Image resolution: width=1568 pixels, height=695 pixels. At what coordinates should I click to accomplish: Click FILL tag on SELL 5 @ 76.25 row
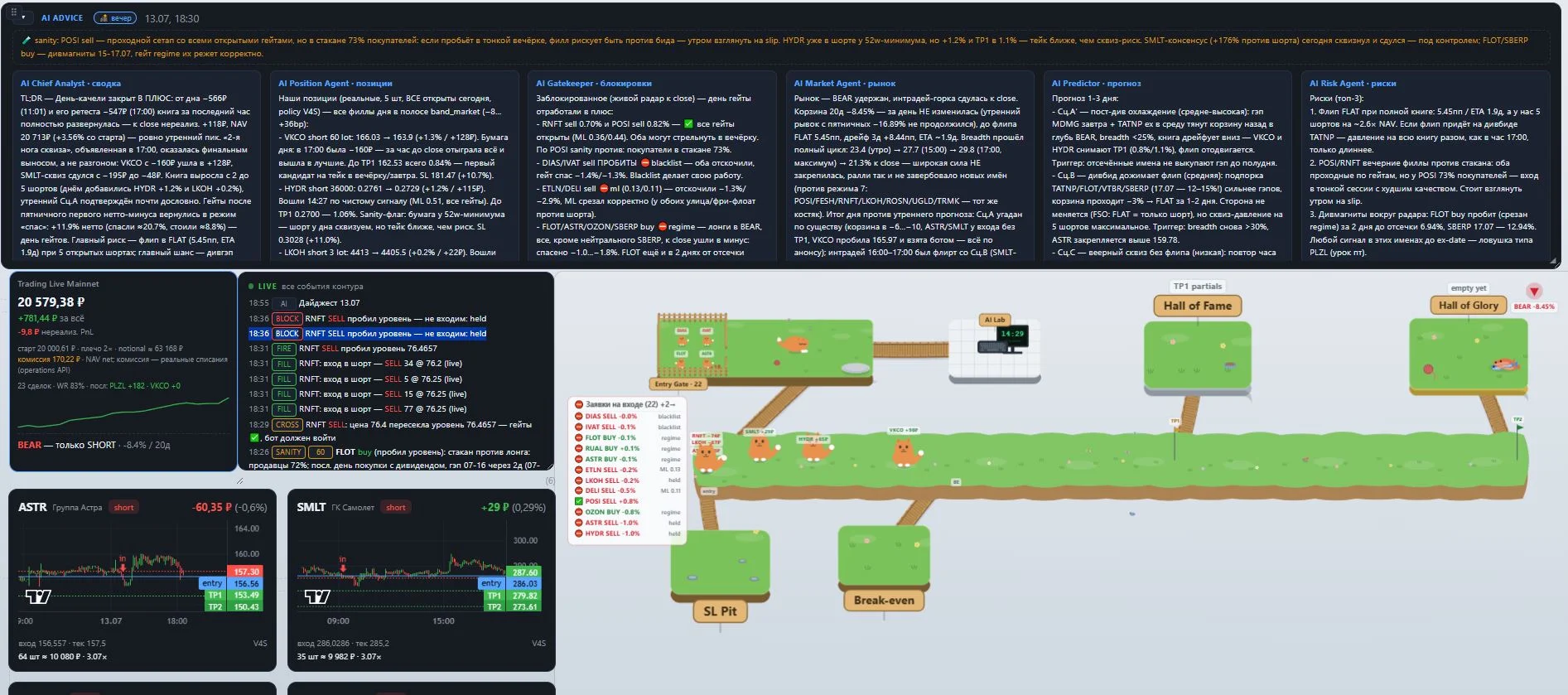click(284, 379)
